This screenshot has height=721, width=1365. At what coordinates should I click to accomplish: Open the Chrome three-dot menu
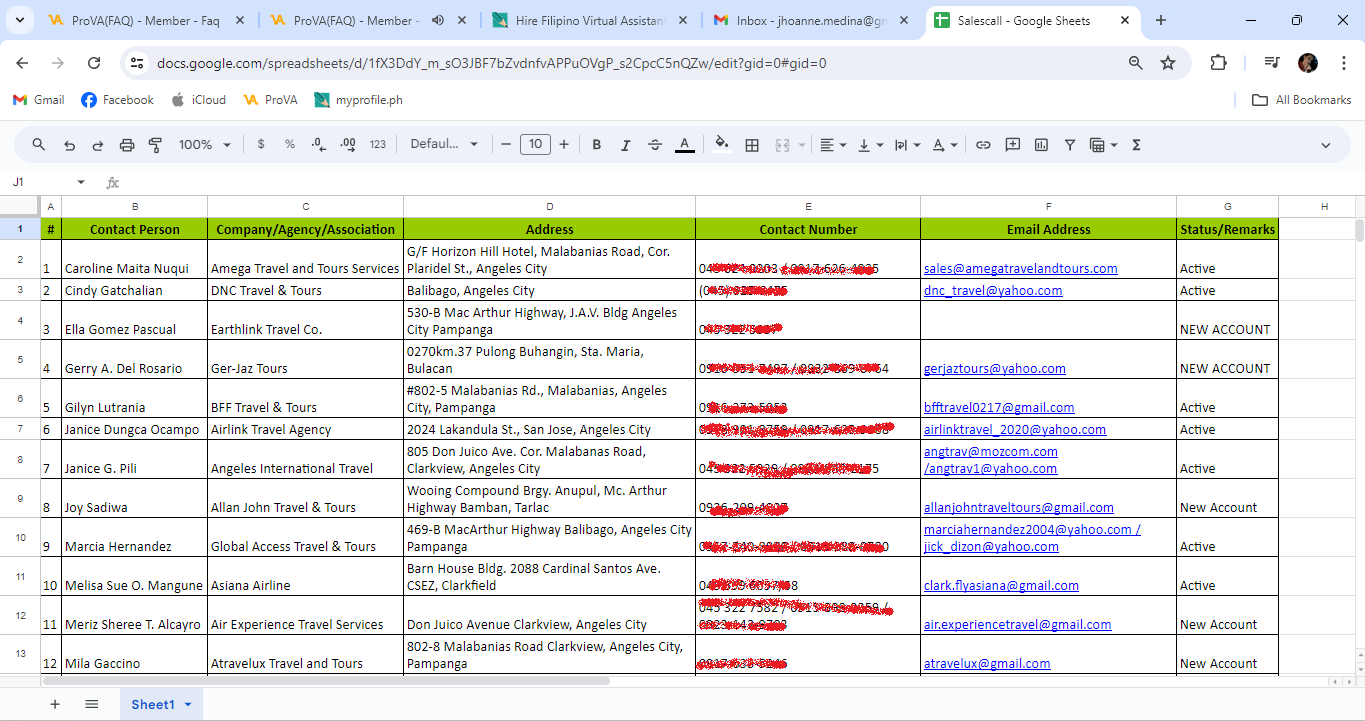click(x=1342, y=63)
